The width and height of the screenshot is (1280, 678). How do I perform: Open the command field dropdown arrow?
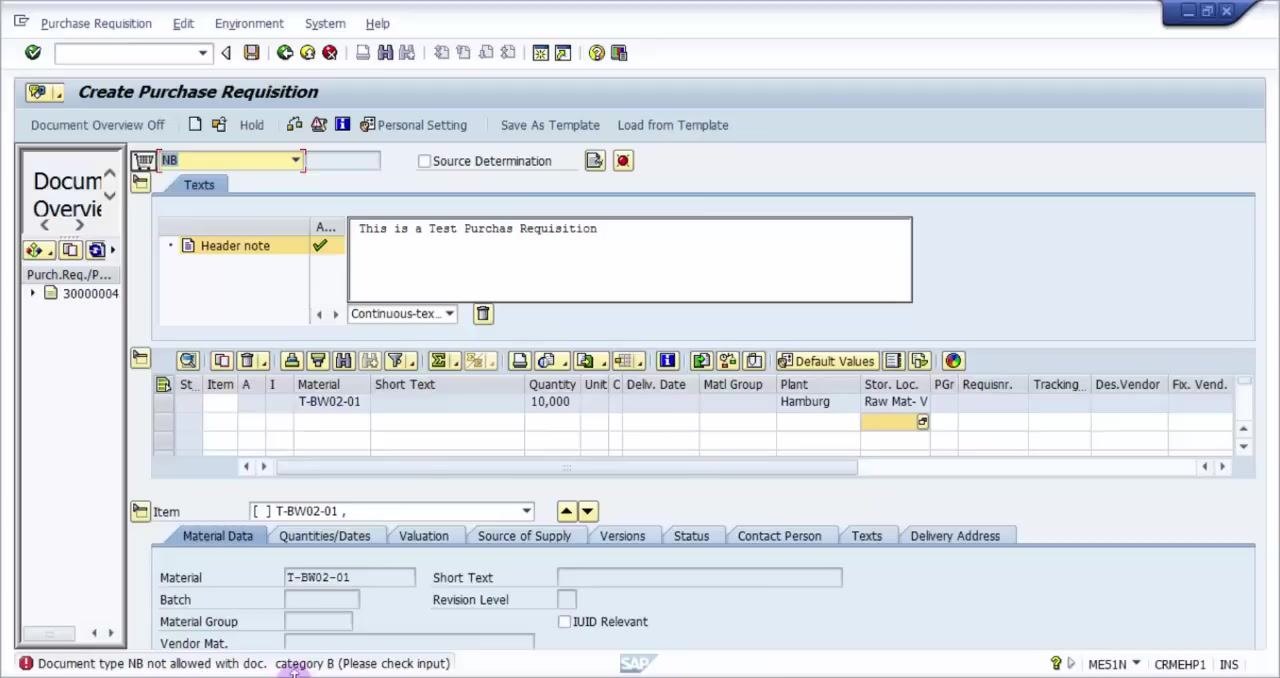tap(203, 53)
